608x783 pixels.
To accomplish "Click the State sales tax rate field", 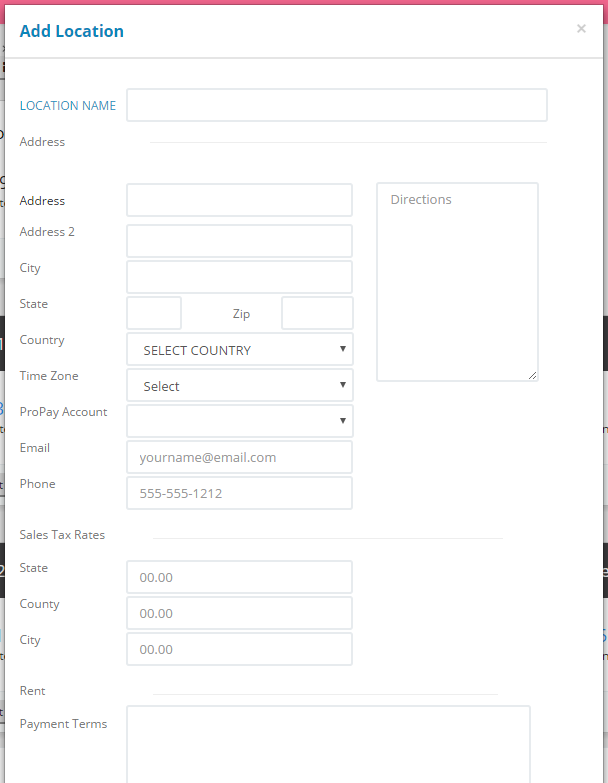I will [239, 577].
